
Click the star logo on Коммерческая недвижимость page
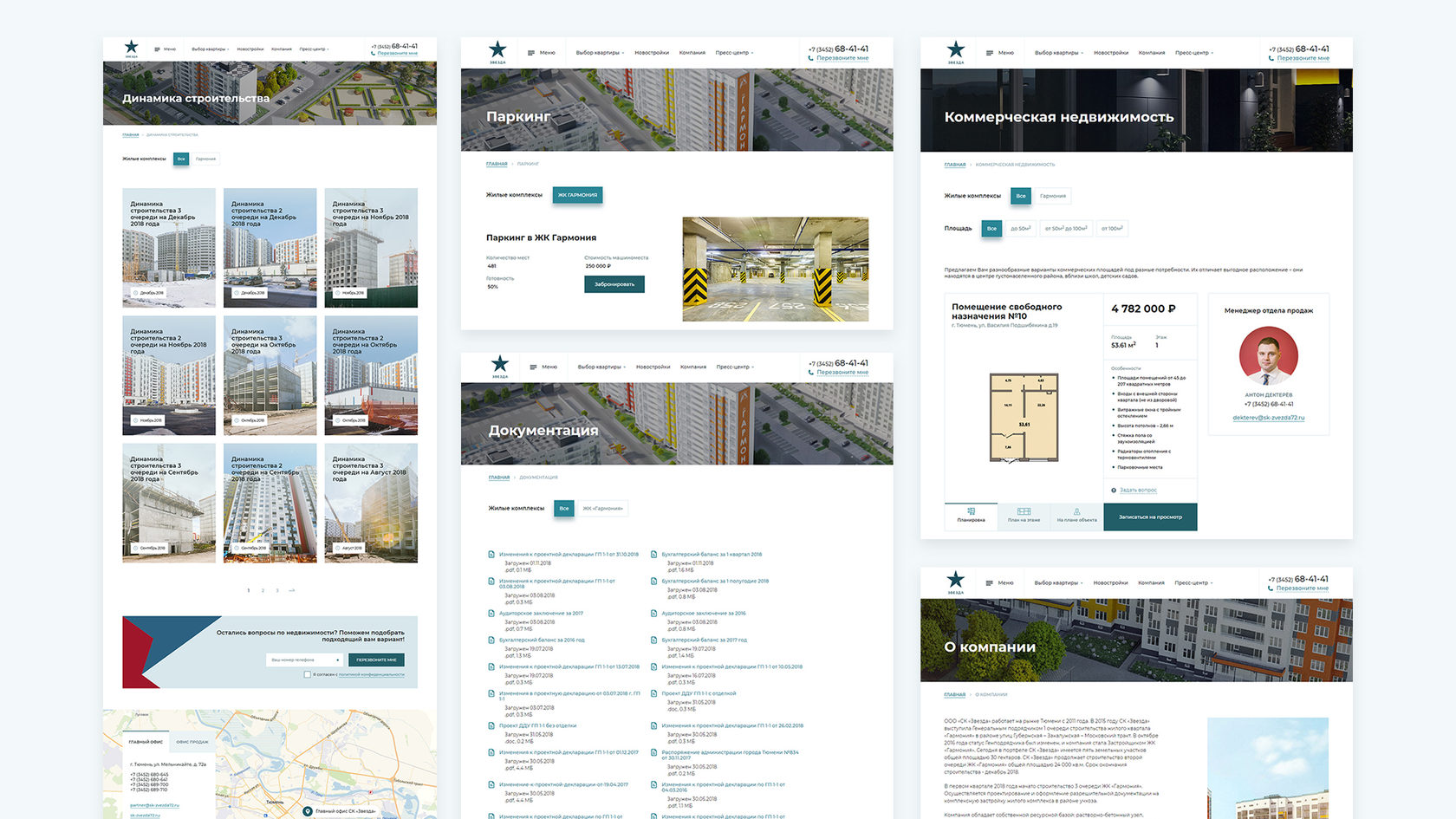point(955,52)
